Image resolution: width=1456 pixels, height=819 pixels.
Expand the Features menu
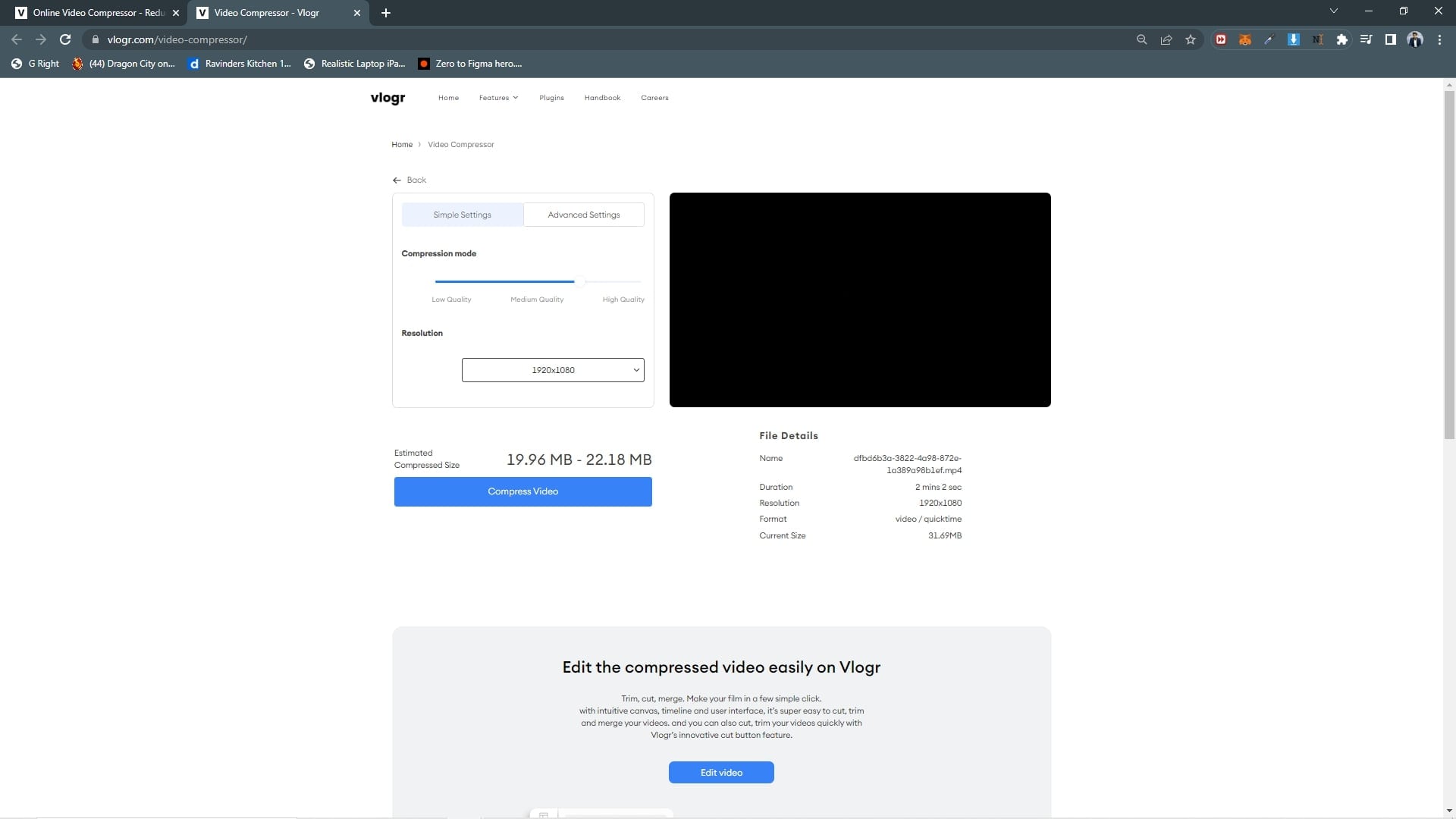tap(498, 98)
